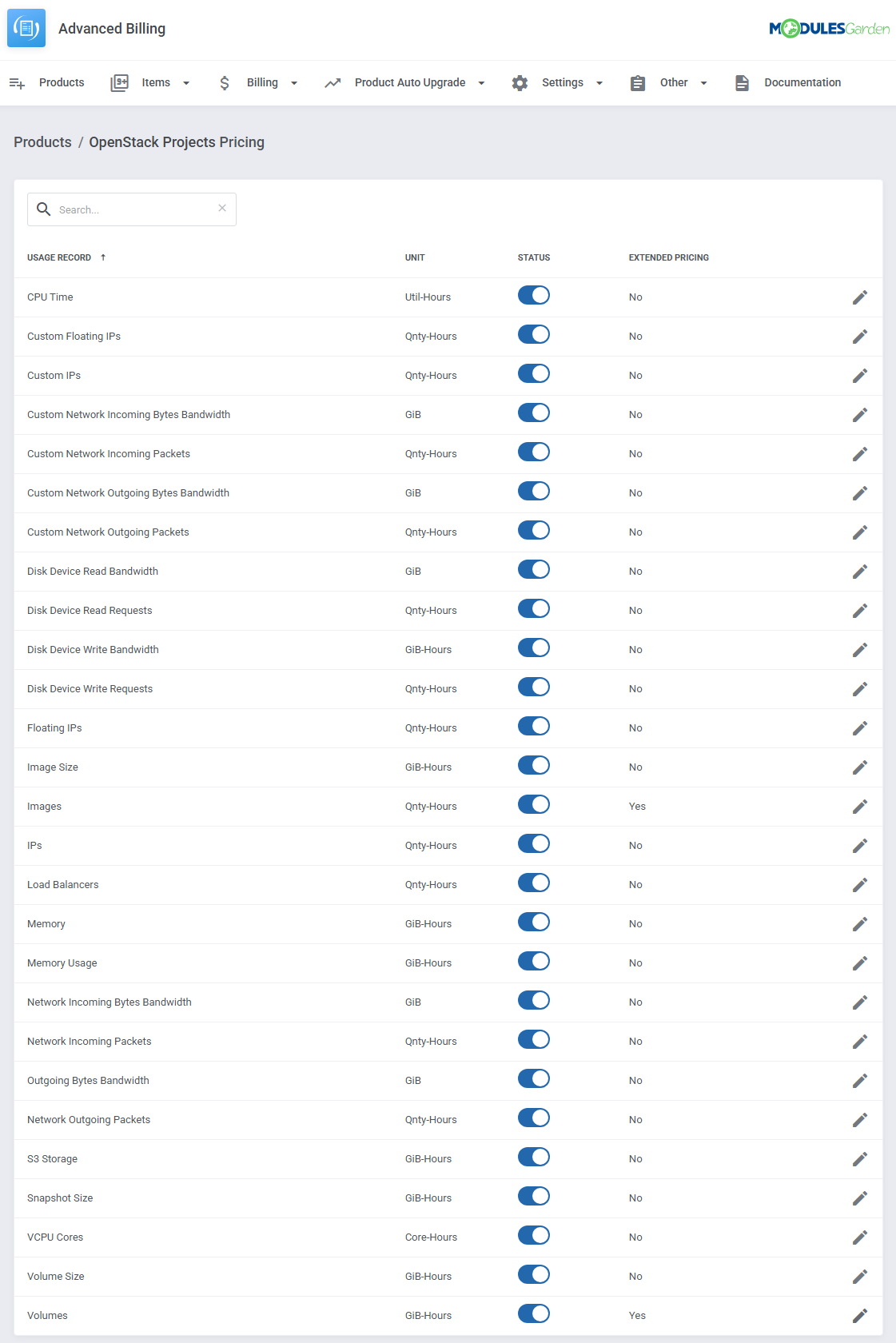Edit the S3 Storage usage record
This screenshot has height=1343, width=896.
(x=860, y=1159)
